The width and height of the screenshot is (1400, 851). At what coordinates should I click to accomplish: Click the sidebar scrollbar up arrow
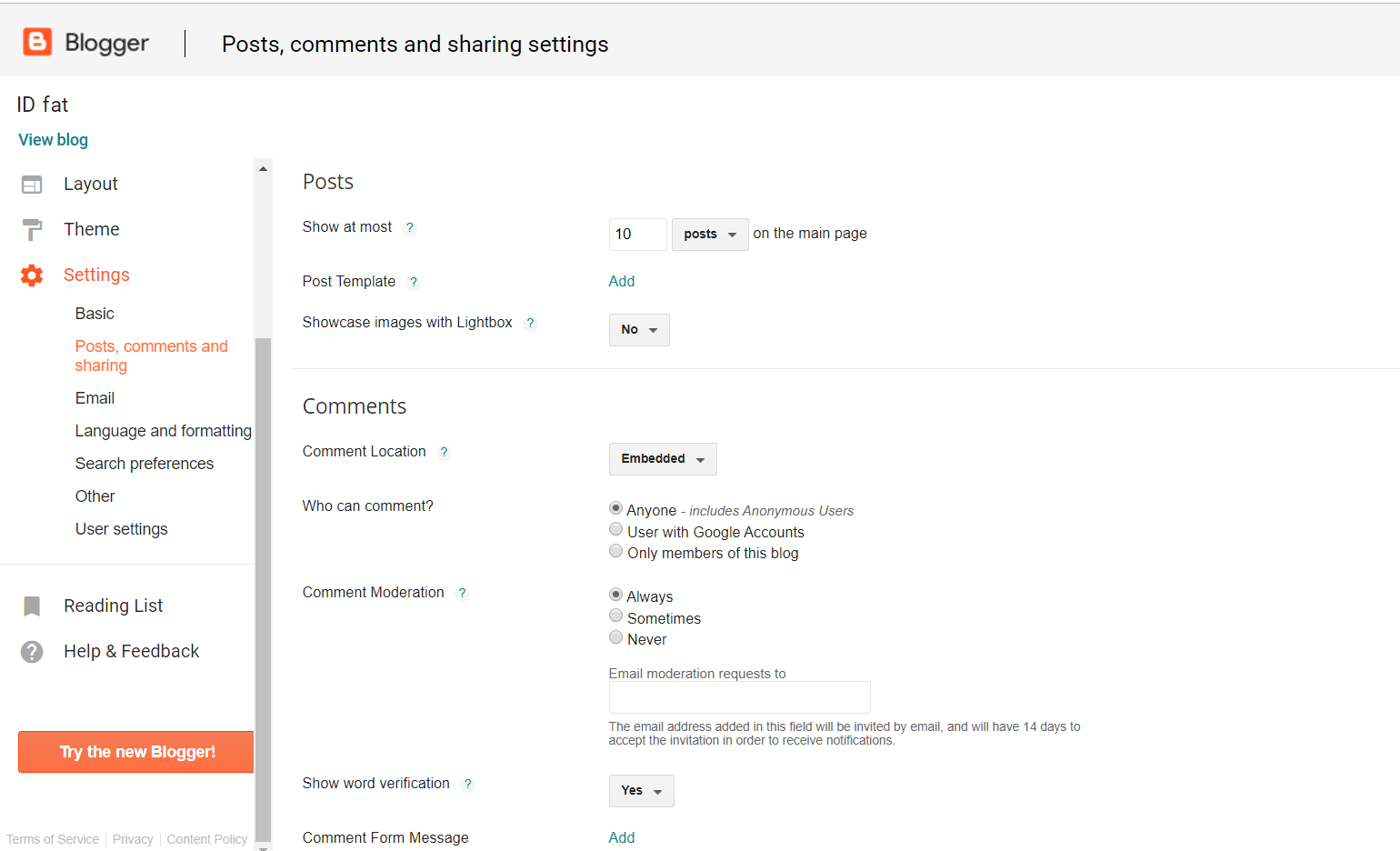[x=264, y=168]
